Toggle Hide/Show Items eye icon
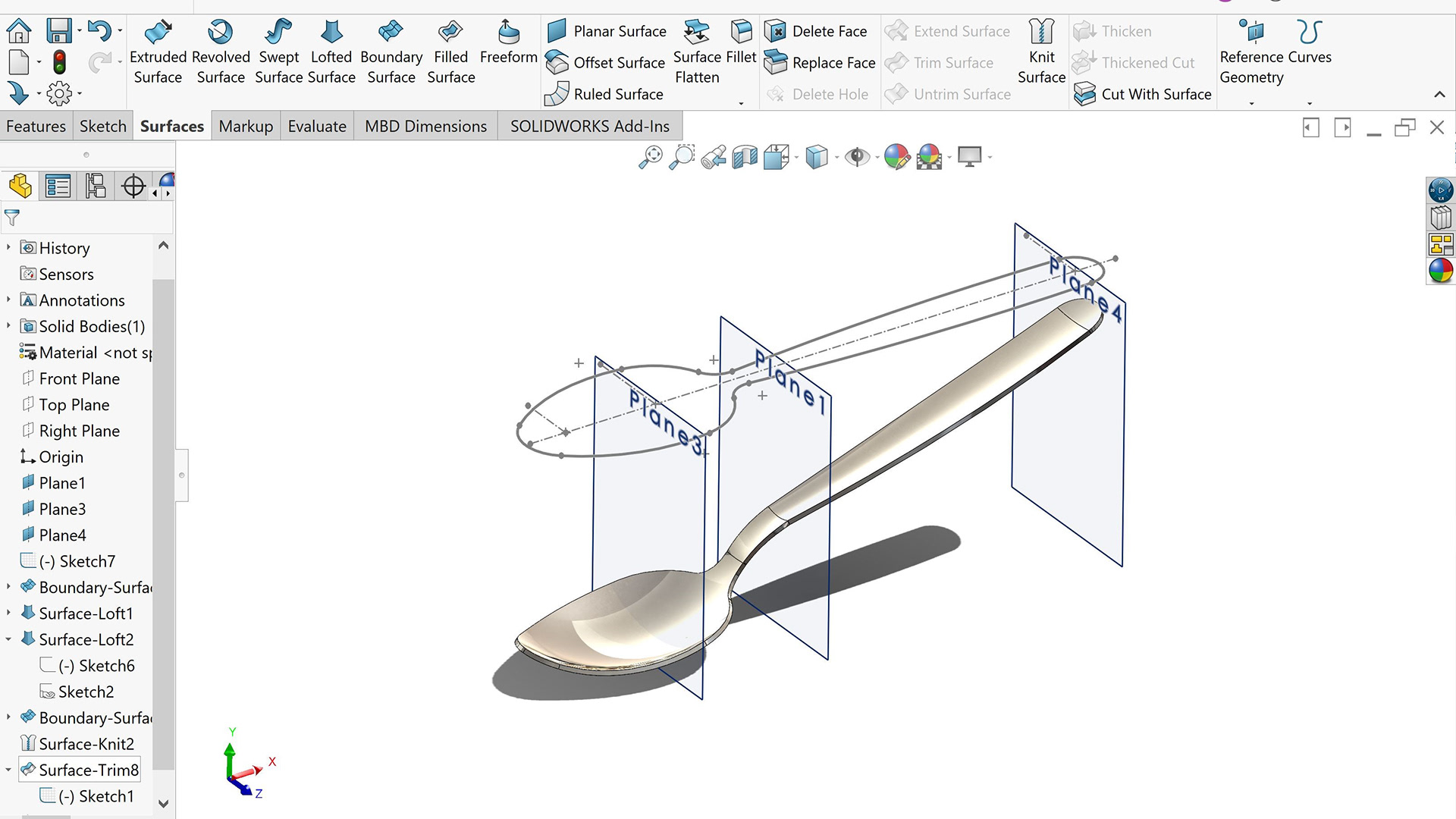1456x819 pixels. pyautogui.click(x=857, y=157)
